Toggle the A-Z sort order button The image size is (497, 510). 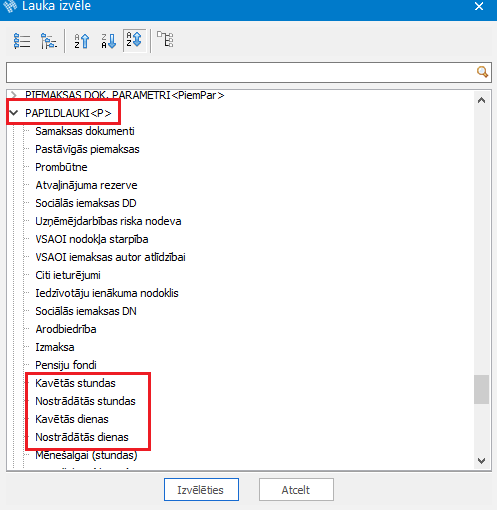click(134, 41)
